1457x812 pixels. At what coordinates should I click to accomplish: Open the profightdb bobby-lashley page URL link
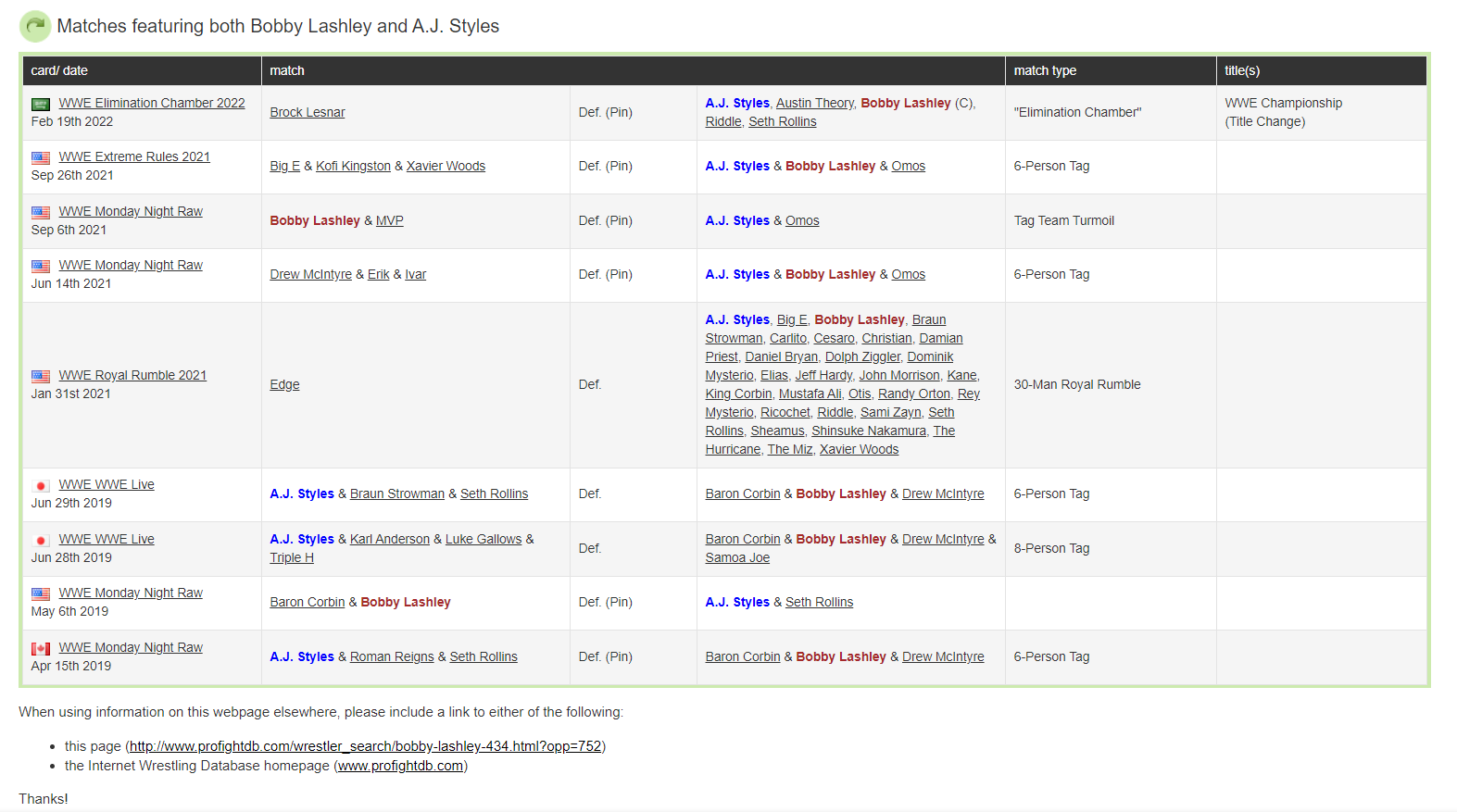pos(366,745)
